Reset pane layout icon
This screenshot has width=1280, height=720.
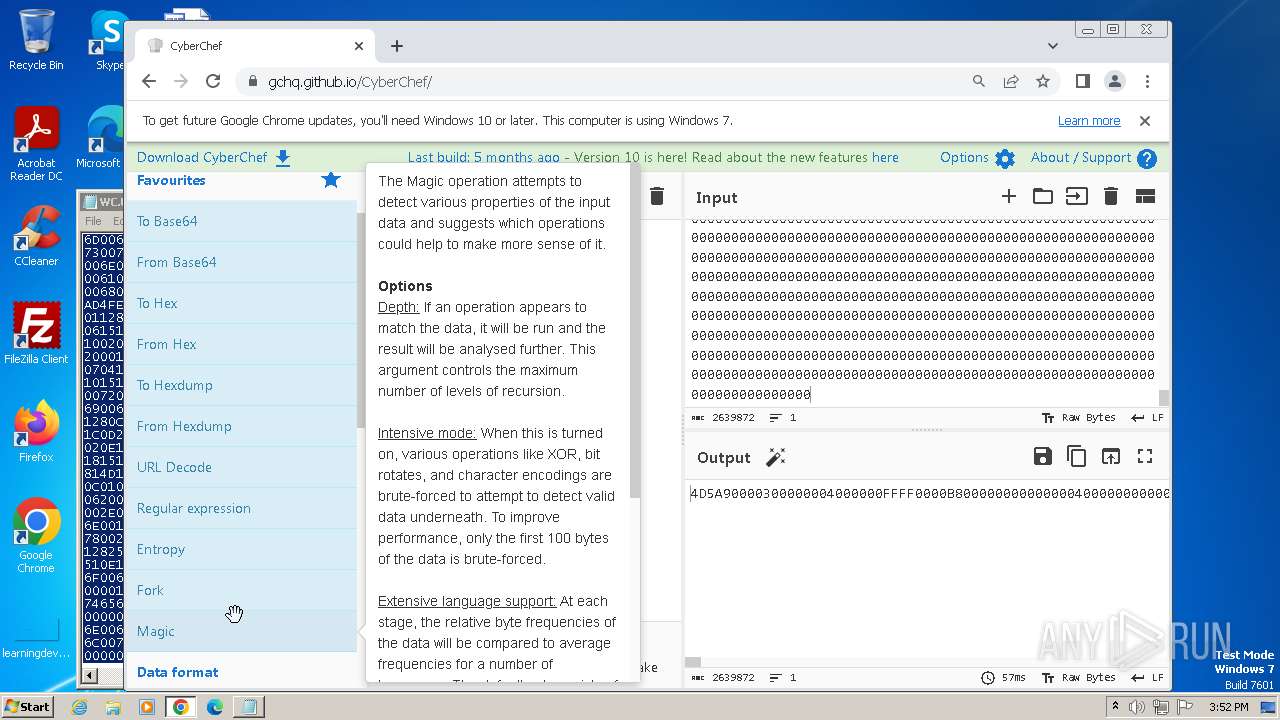pyautogui.click(x=1145, y=197)
